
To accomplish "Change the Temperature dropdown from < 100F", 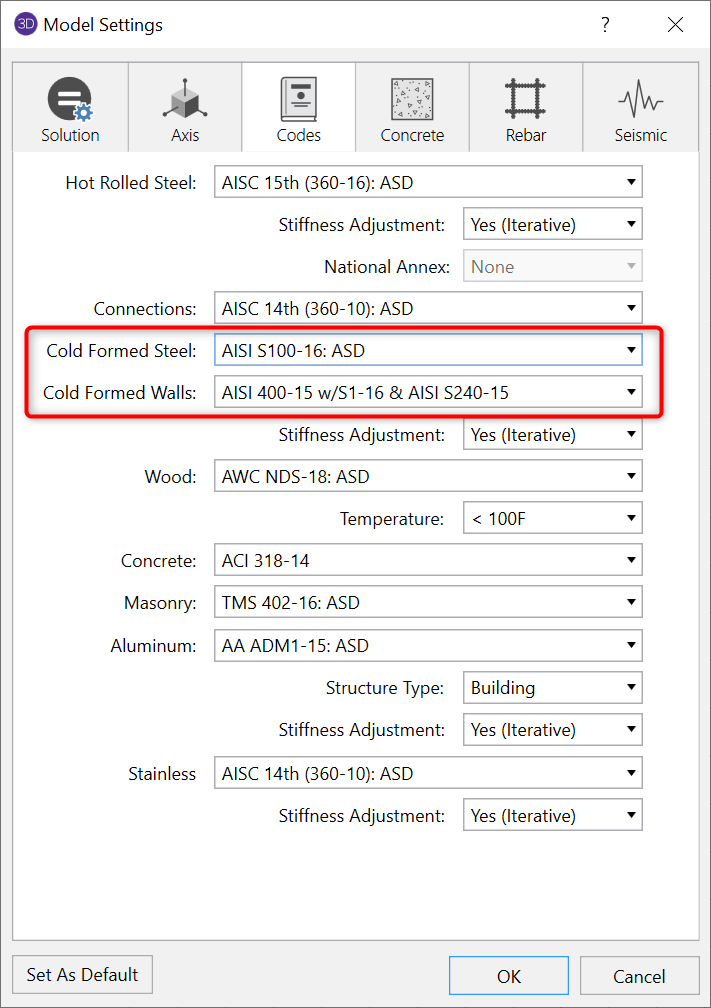I will [552, 519].
